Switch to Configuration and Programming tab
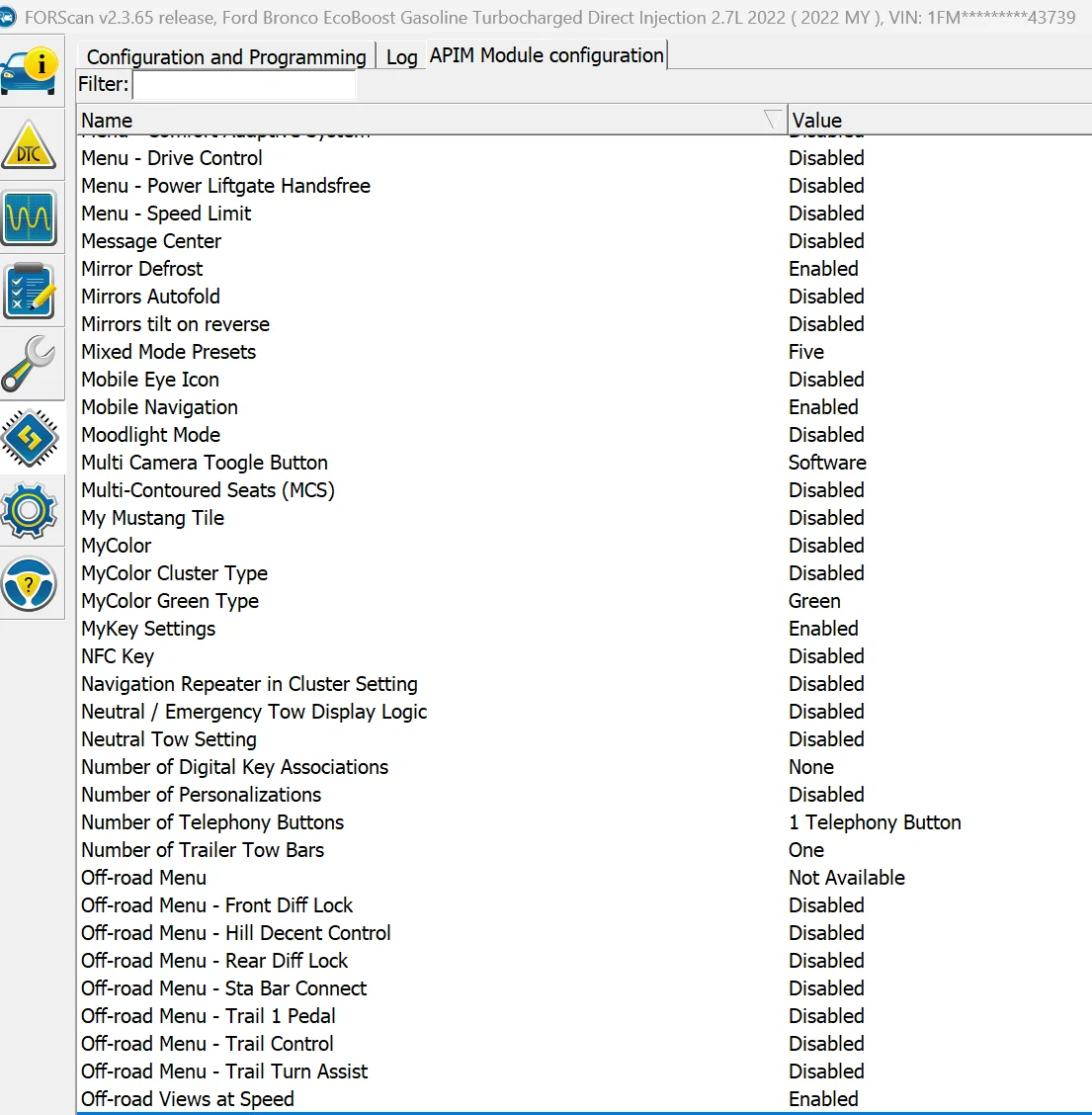The height and width of the screenshot is (1115, 1092). [226, 56]
